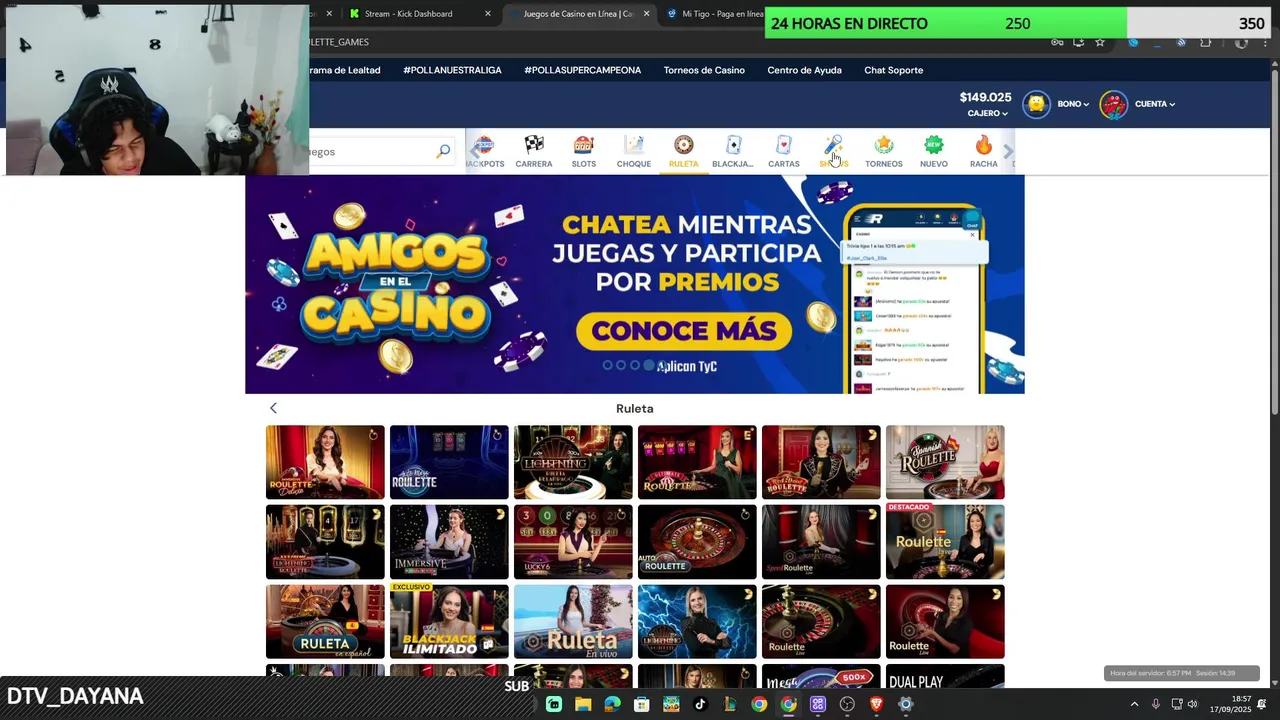Open the Carrera category with checkered flag

534,151
